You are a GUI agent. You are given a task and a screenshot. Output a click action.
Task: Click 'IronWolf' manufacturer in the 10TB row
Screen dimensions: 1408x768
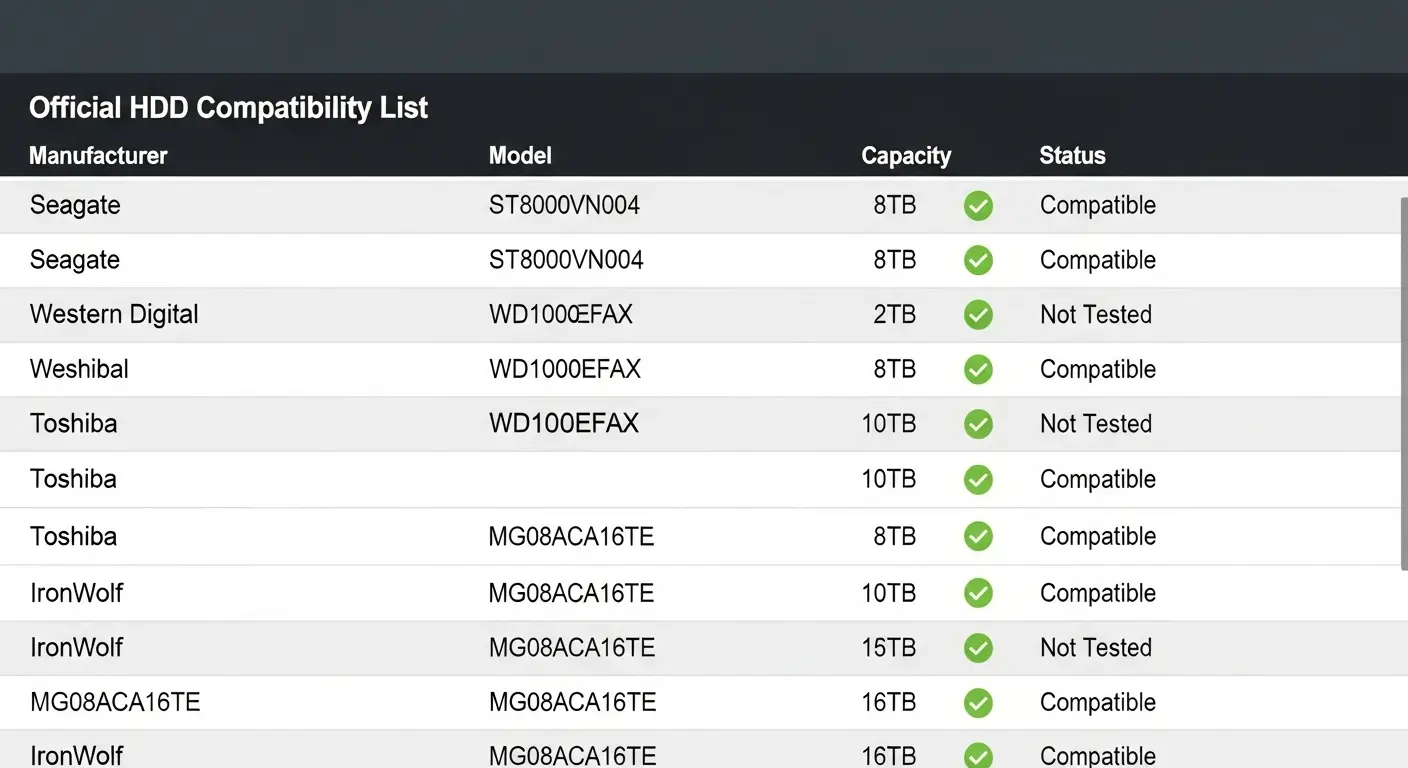(x=76, y=593)
